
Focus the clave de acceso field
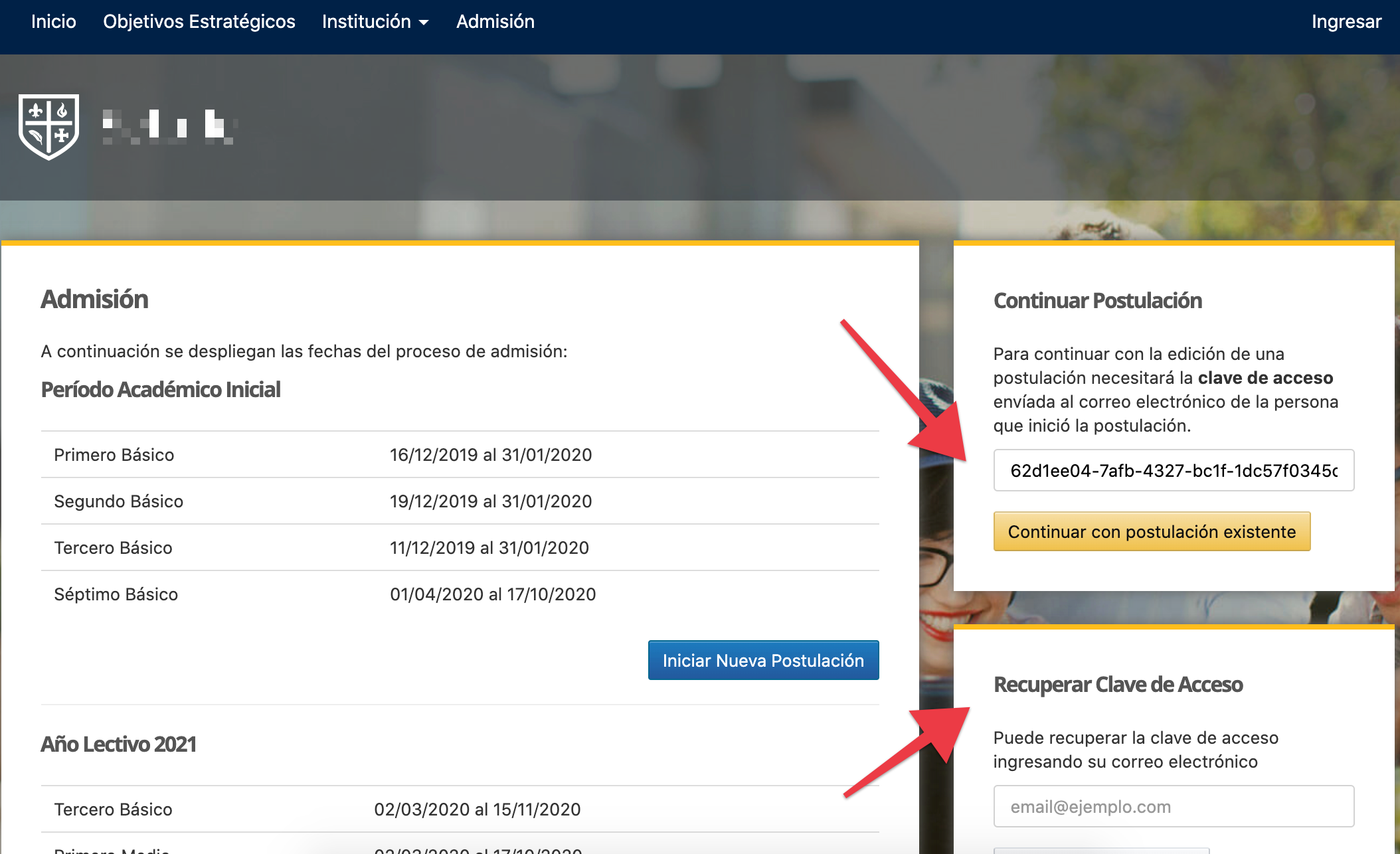click(1173, 471)
